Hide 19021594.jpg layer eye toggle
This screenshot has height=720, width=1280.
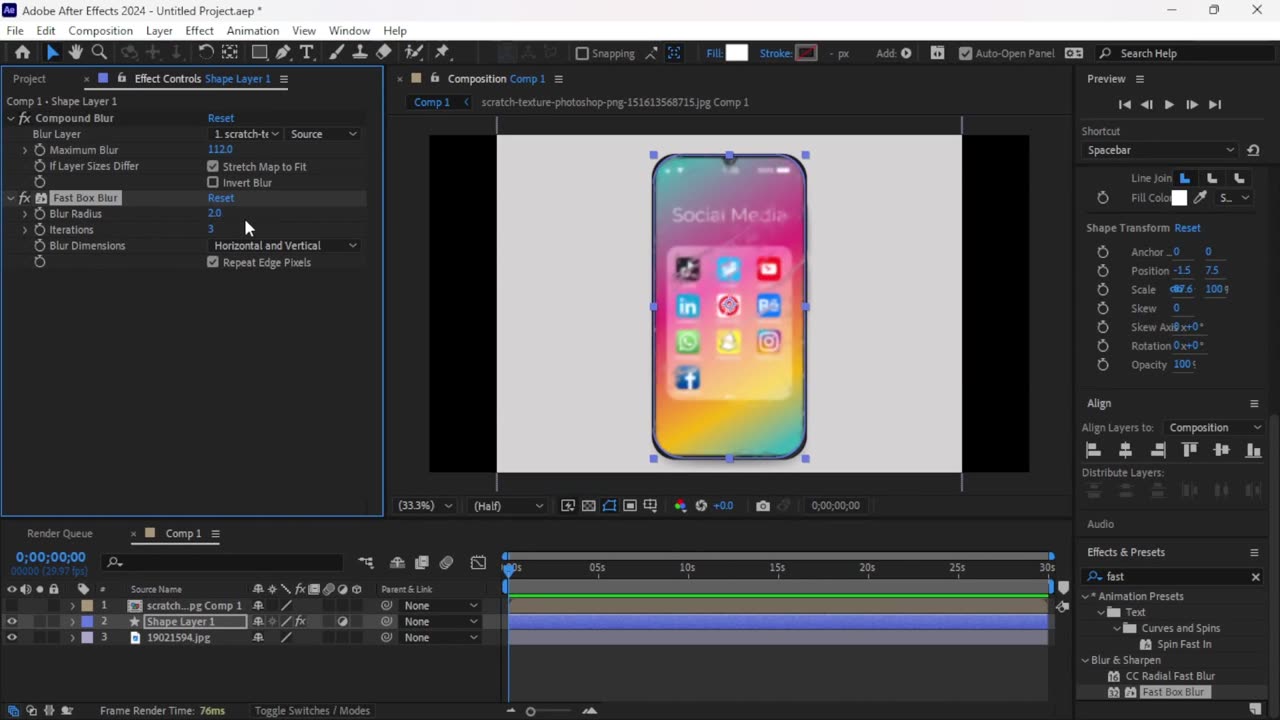(x=12, y=638)
